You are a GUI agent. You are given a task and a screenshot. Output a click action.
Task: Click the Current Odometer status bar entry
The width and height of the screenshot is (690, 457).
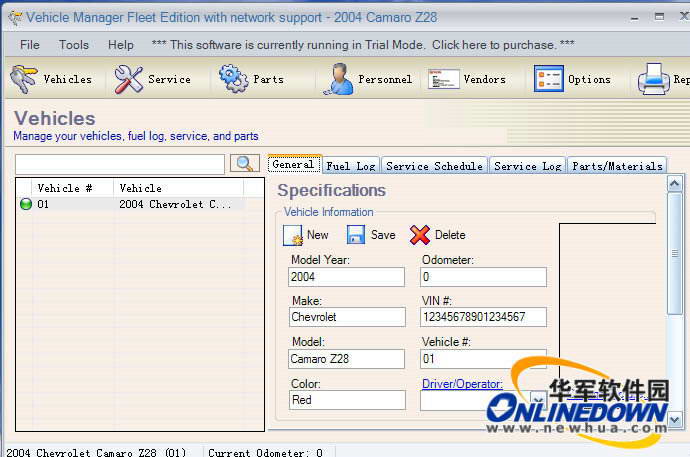click(265, 452)
